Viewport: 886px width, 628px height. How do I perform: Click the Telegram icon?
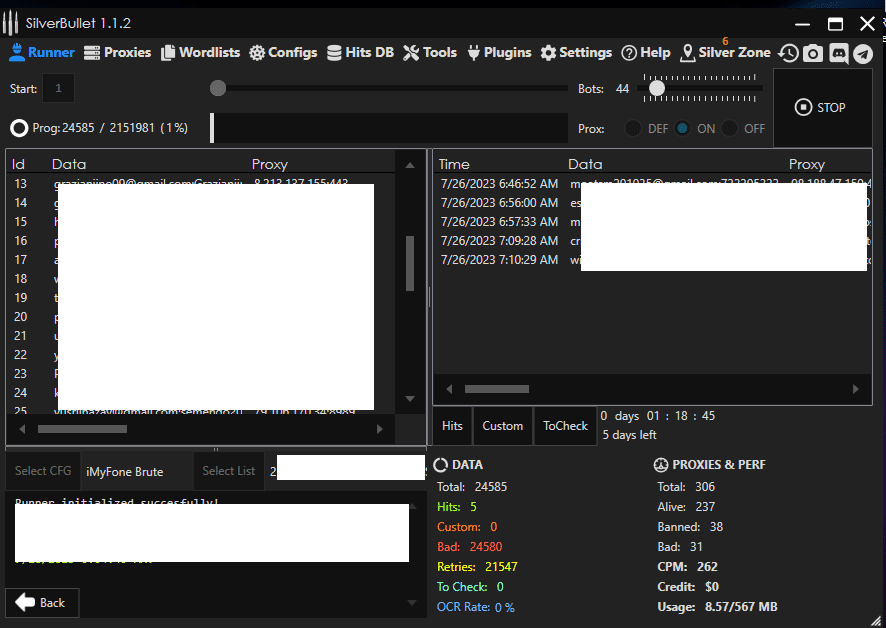pos(862,54)
